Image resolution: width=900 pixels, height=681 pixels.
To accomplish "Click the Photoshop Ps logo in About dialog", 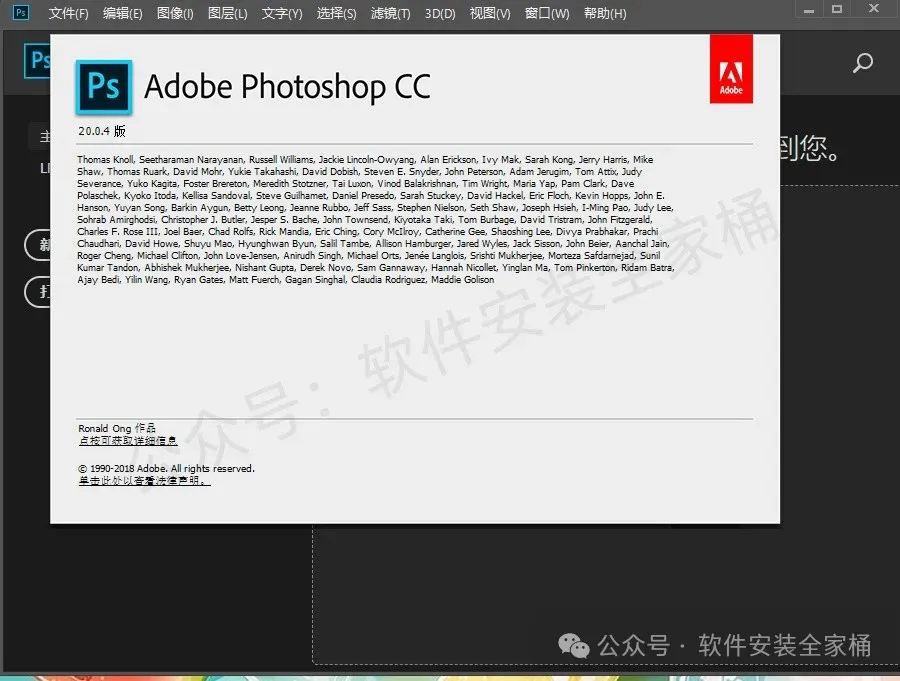I will [104, 87].
